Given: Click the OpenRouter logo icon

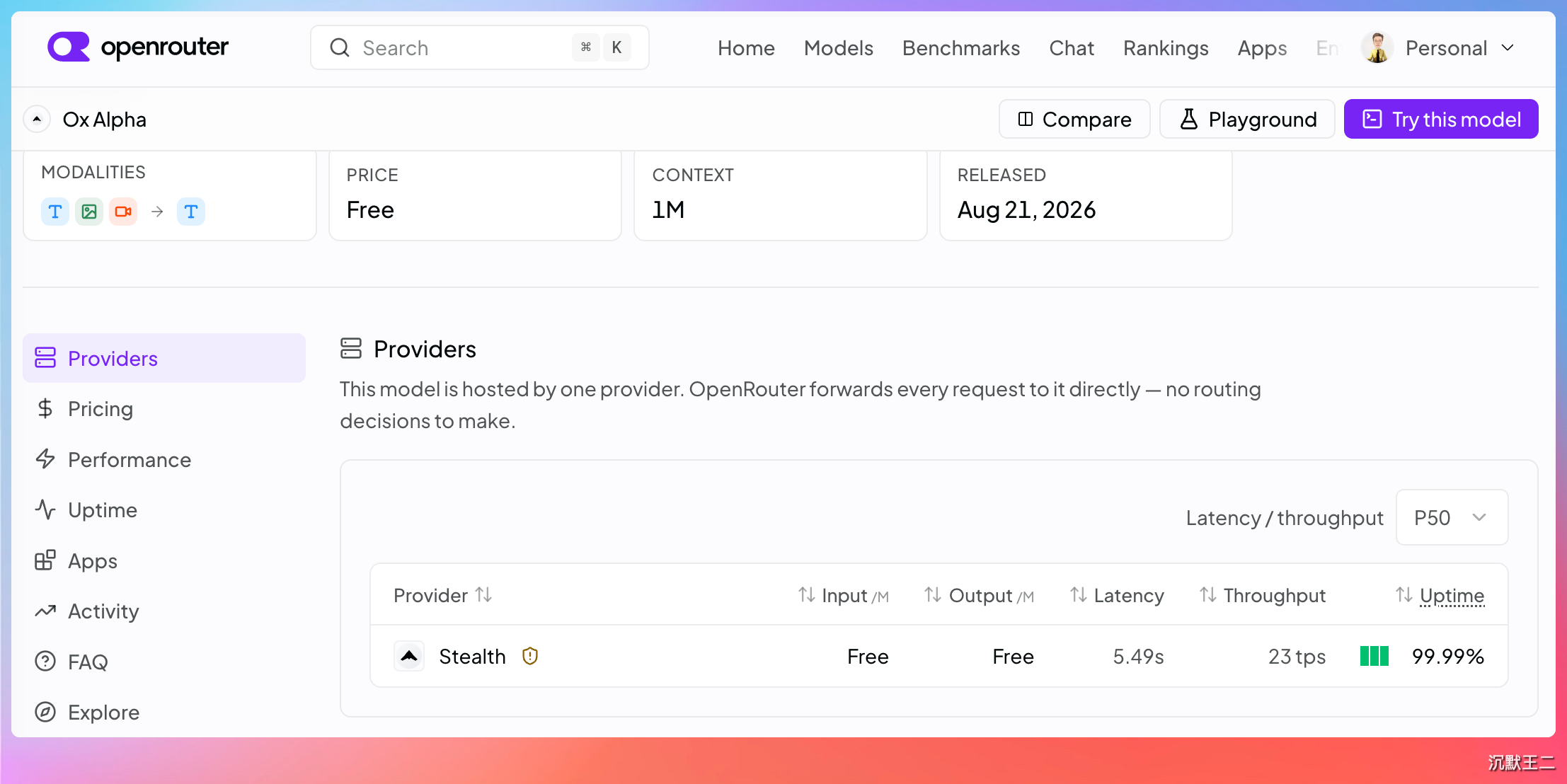Looking at the screenshot, I should [68, 47].
